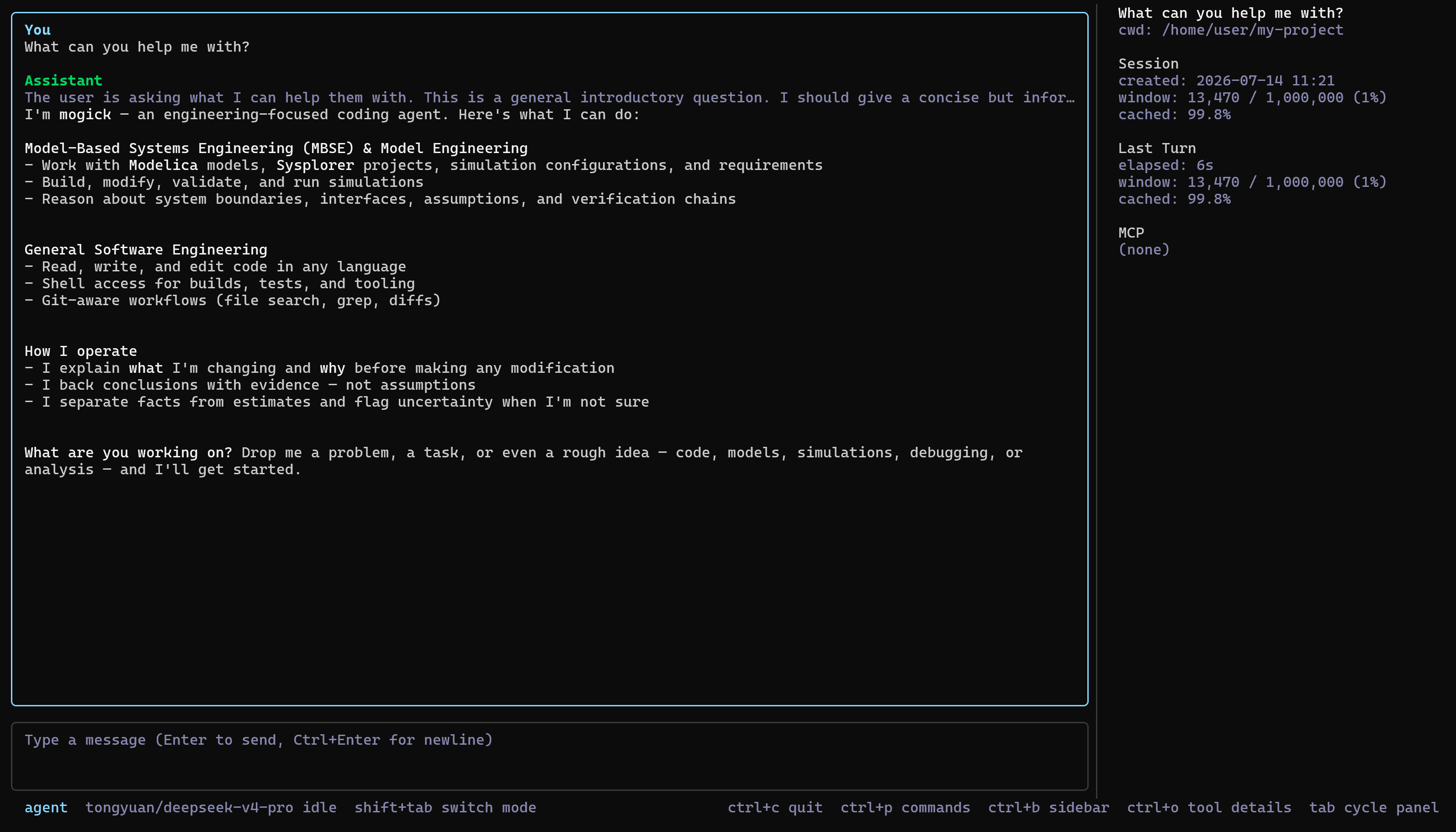Click the Last Turn 'cached: 99.8%' line

pyautogui.click(x=1174, y=199)
